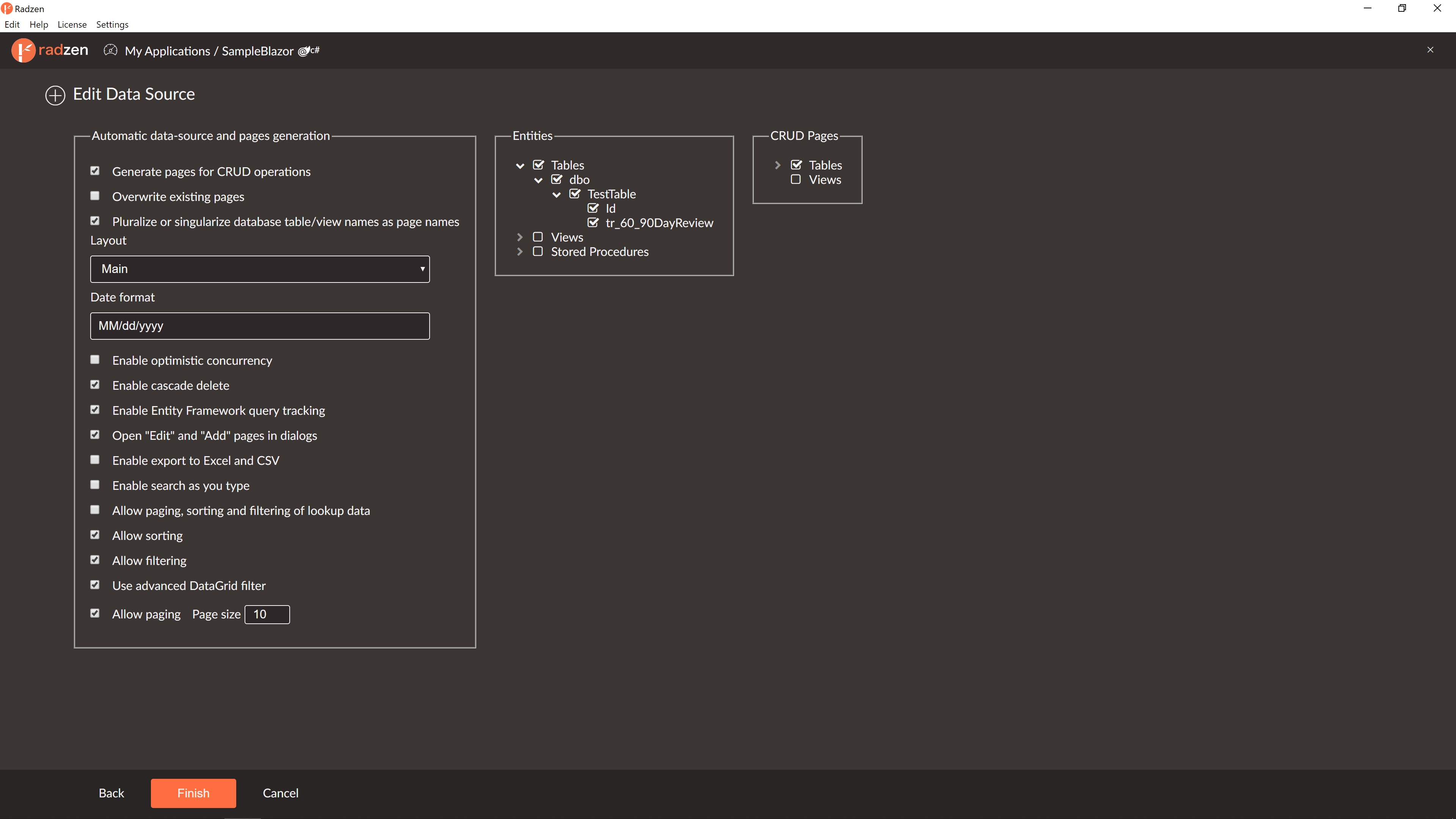This screenshot has width=1456, height=819.
Task: Restore down the Radzen window
Action: [x=1402, y=8]
